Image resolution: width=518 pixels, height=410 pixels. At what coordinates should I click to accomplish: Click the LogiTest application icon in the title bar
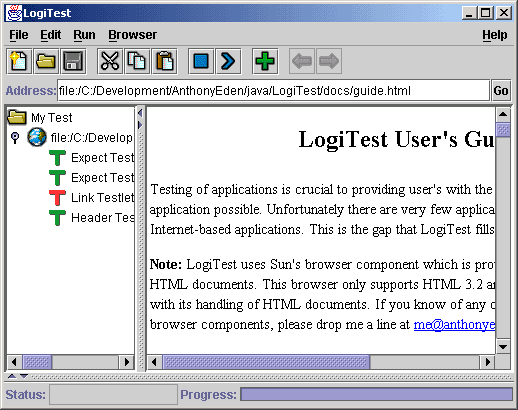pyautogui.click(x=14, y=13)
